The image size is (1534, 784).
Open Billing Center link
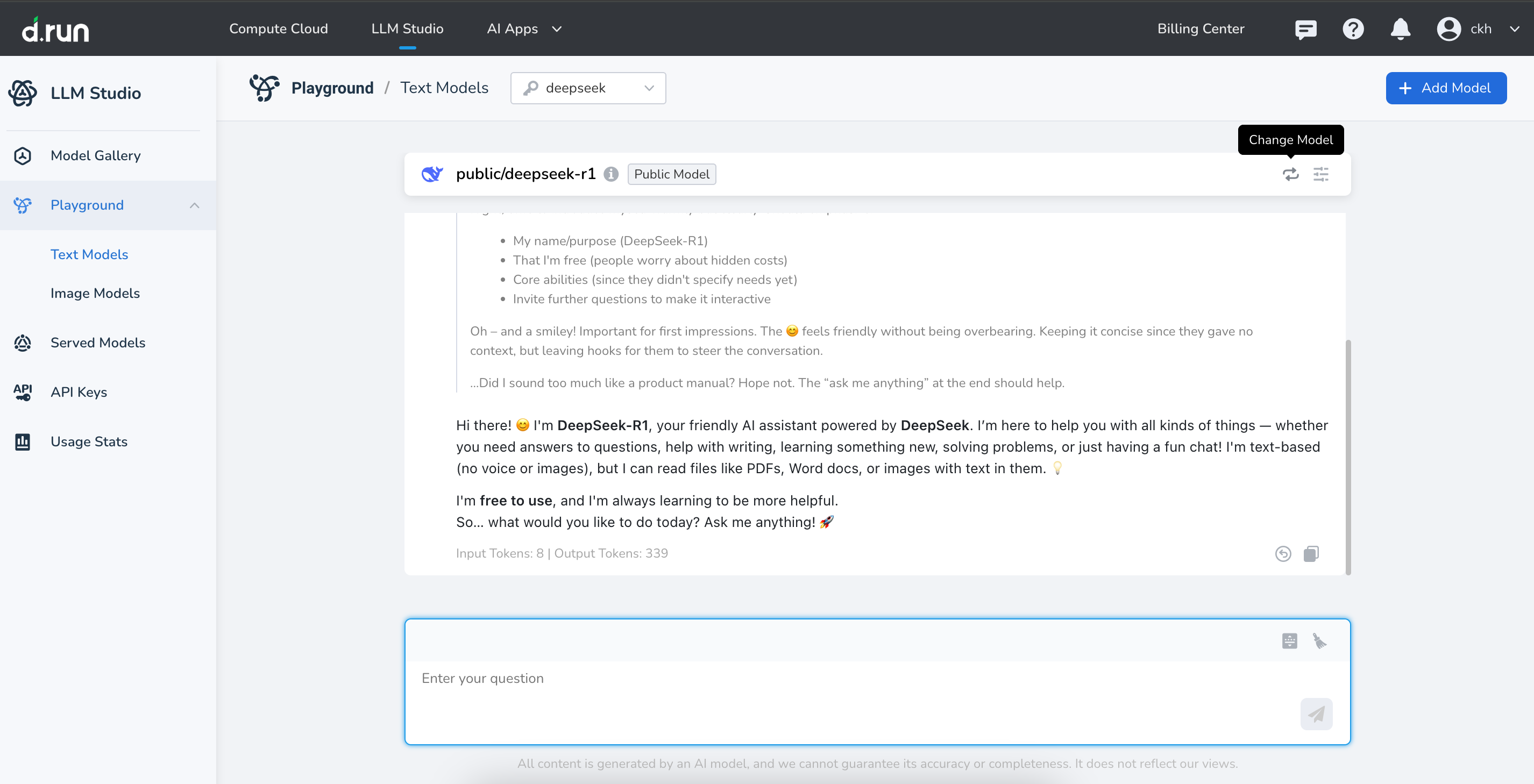(x=1201, y=28)
